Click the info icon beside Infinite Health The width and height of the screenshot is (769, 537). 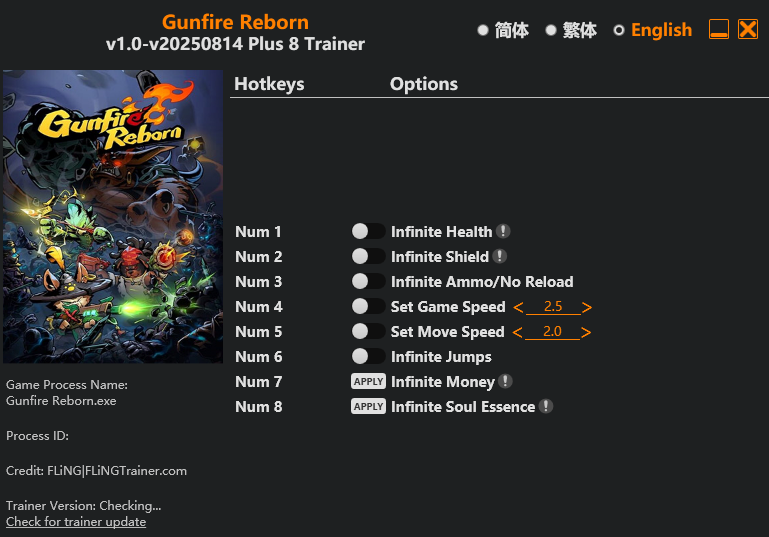click(x=503, y=231)
